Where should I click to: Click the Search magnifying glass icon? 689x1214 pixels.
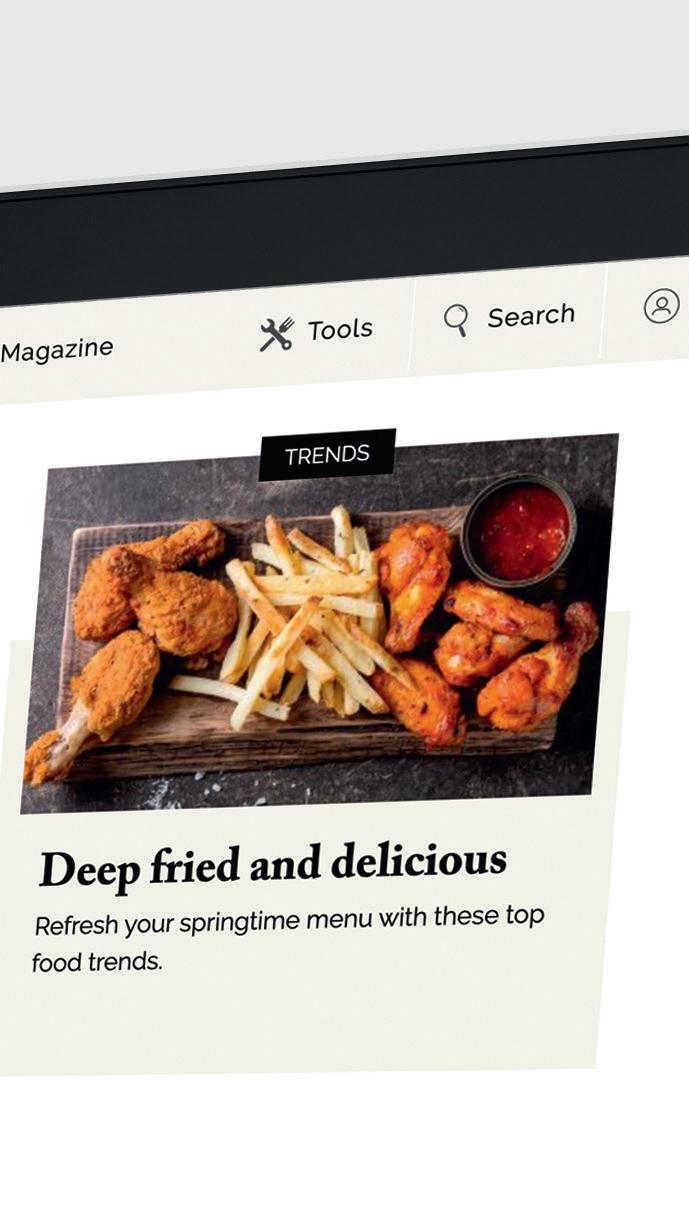[456, 319]
